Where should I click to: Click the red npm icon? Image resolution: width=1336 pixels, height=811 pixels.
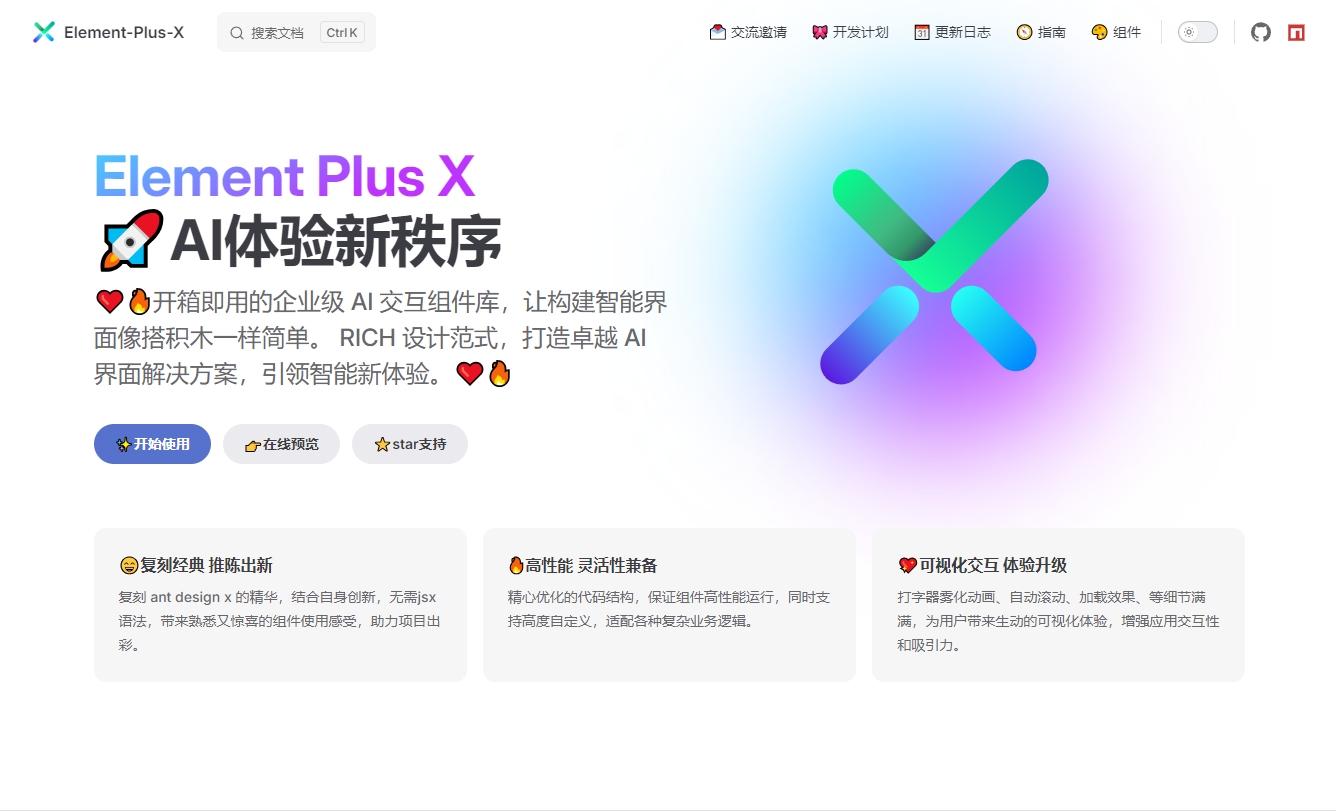click(x=1296, y=32)
